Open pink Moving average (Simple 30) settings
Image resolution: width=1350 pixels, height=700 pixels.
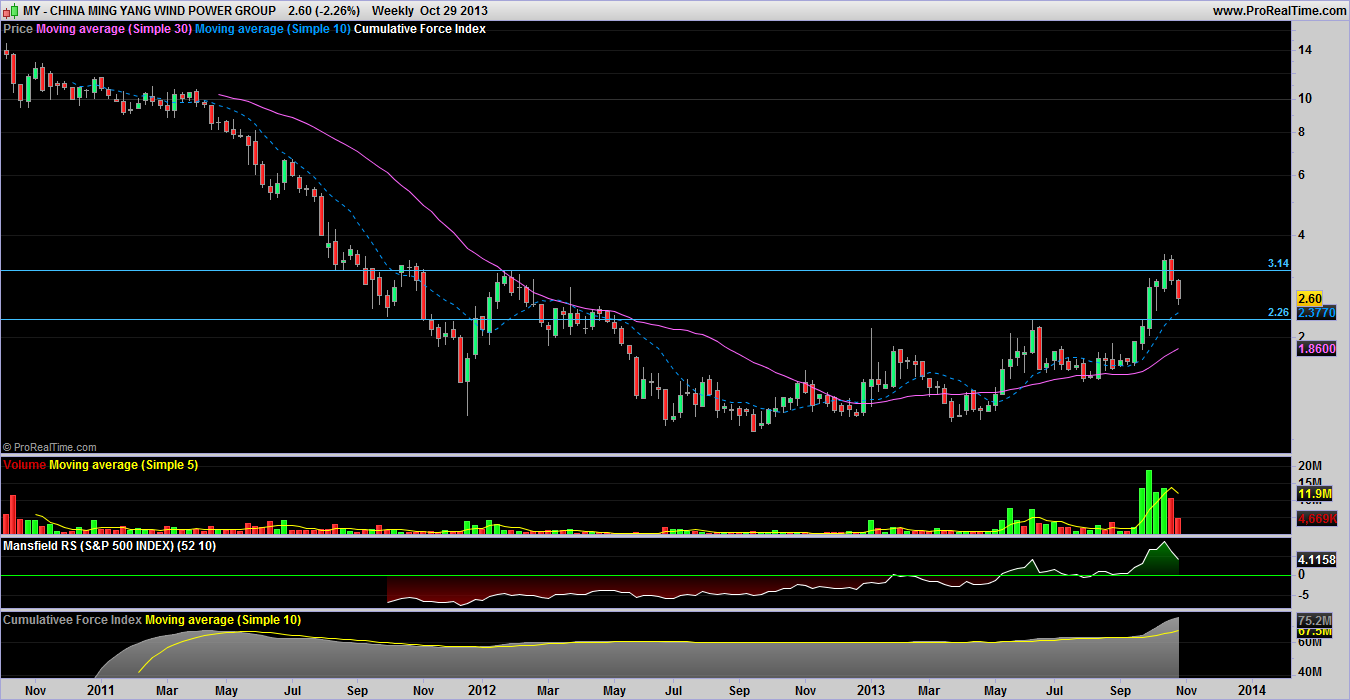pyautogui.click(x=113, y=29)
